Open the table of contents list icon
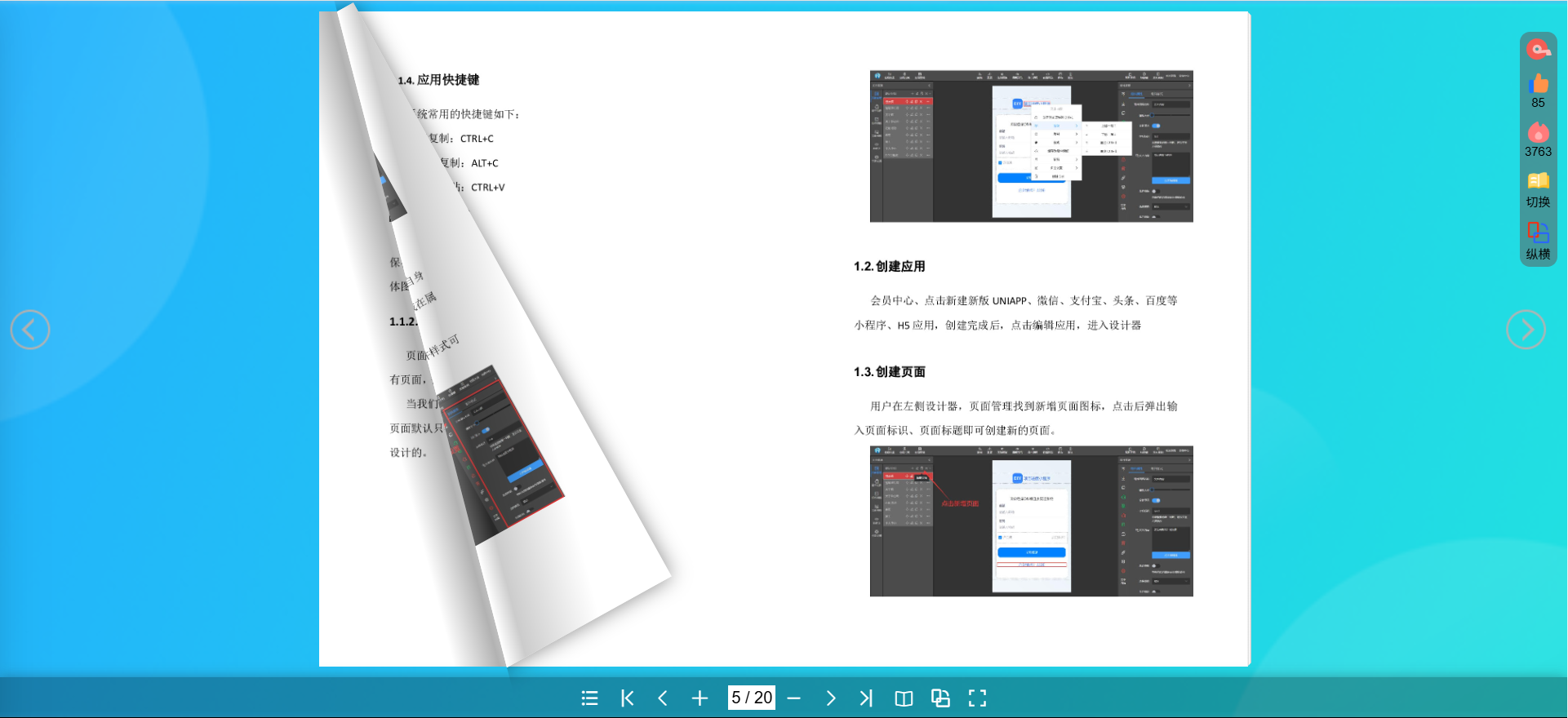 click(x=589, y=698)
